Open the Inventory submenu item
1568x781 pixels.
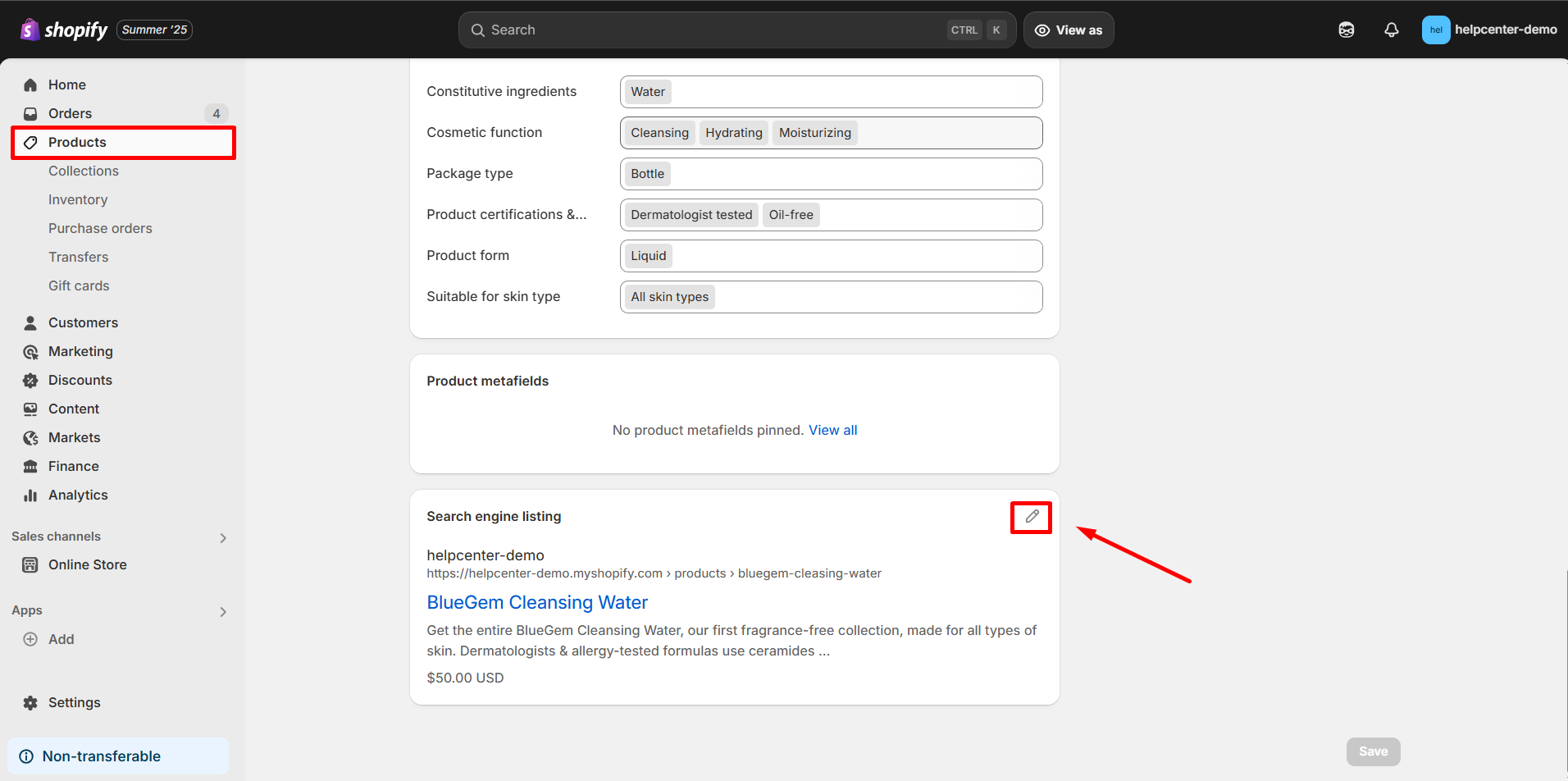(x=78, y=199)
